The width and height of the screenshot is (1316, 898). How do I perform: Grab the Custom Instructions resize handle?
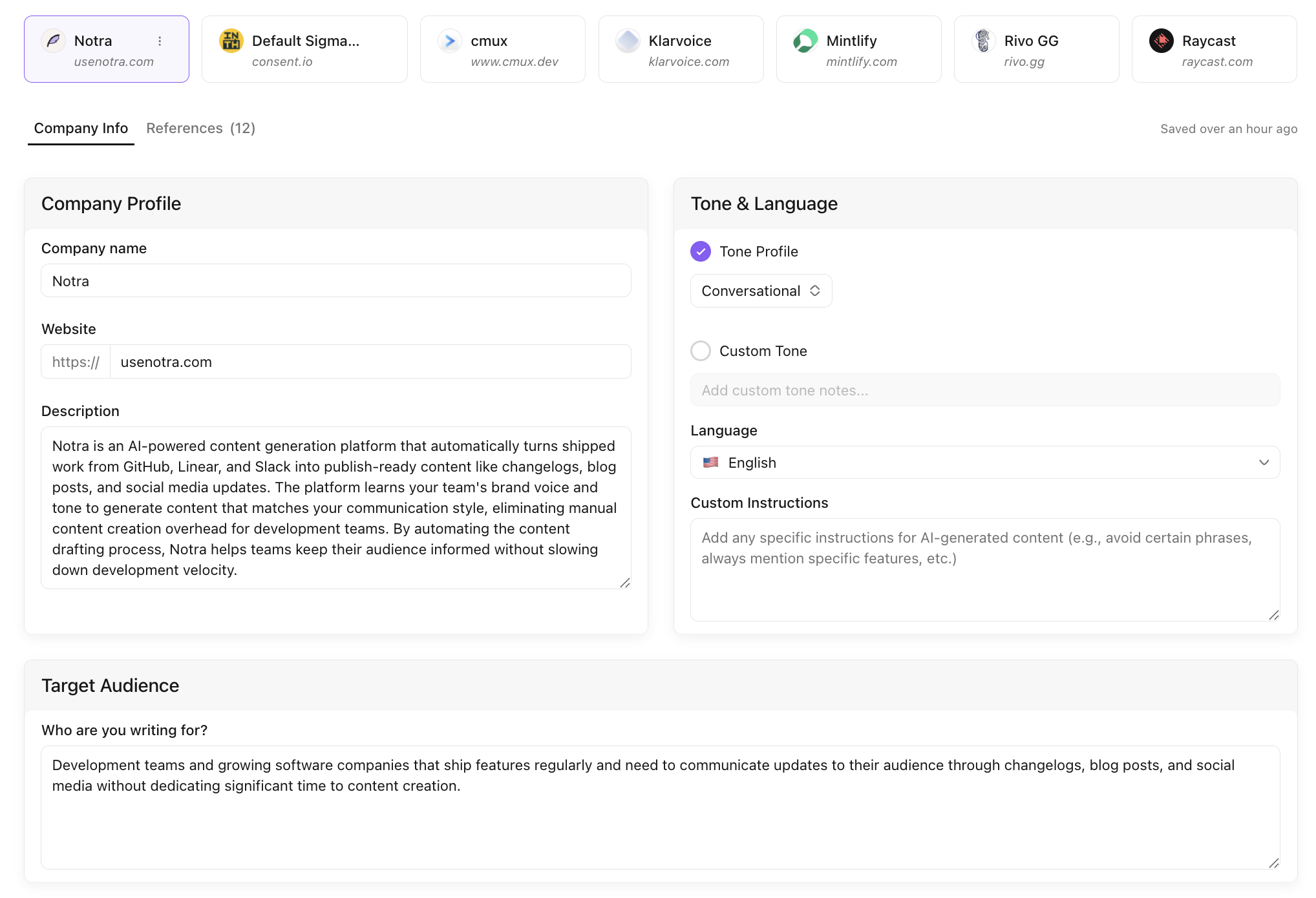tap(1273, 615)
